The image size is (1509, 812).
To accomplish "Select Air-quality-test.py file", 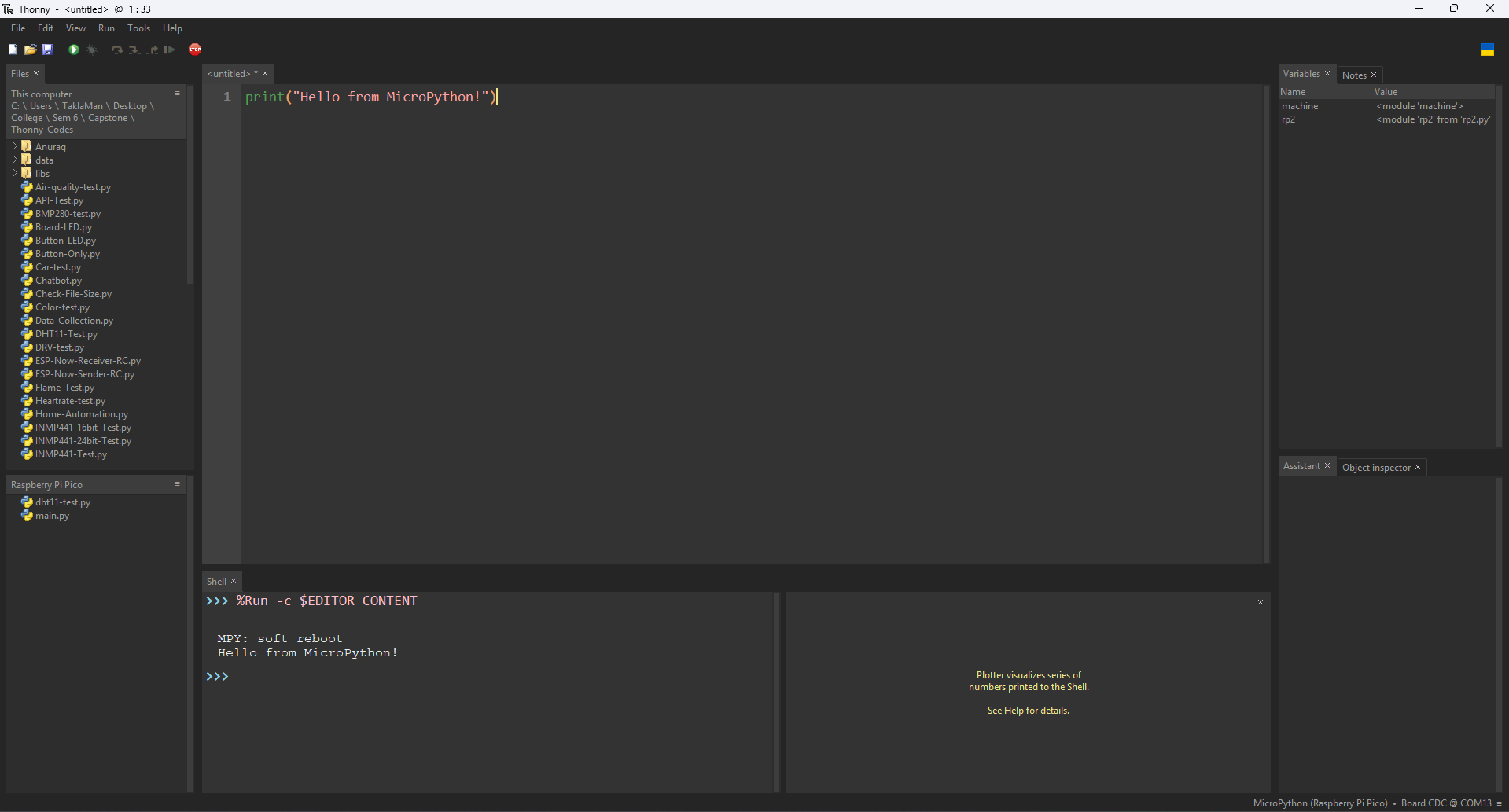I will [73, 187].
